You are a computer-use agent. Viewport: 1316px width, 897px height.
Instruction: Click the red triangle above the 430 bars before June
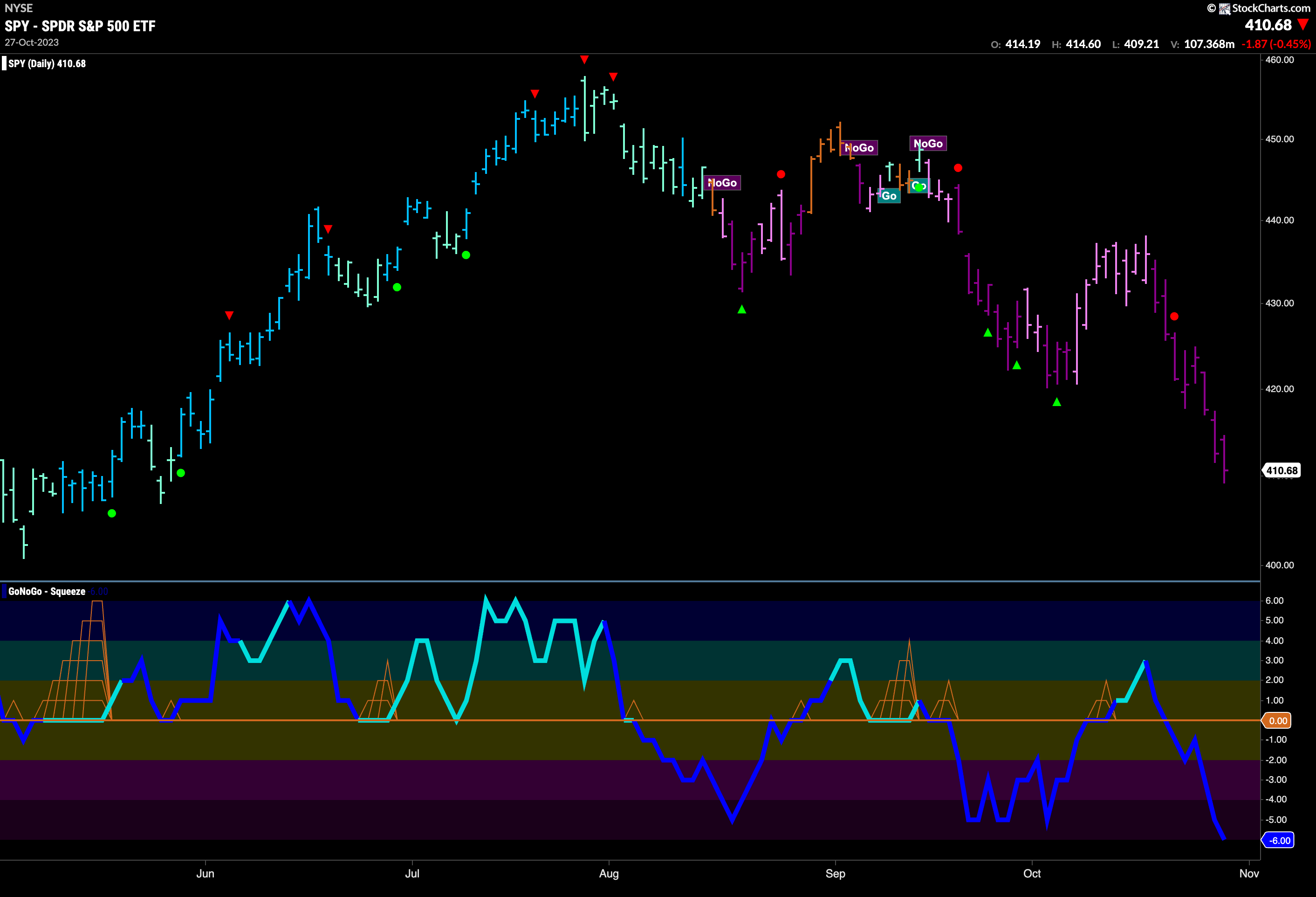click(x=229, y=315)
